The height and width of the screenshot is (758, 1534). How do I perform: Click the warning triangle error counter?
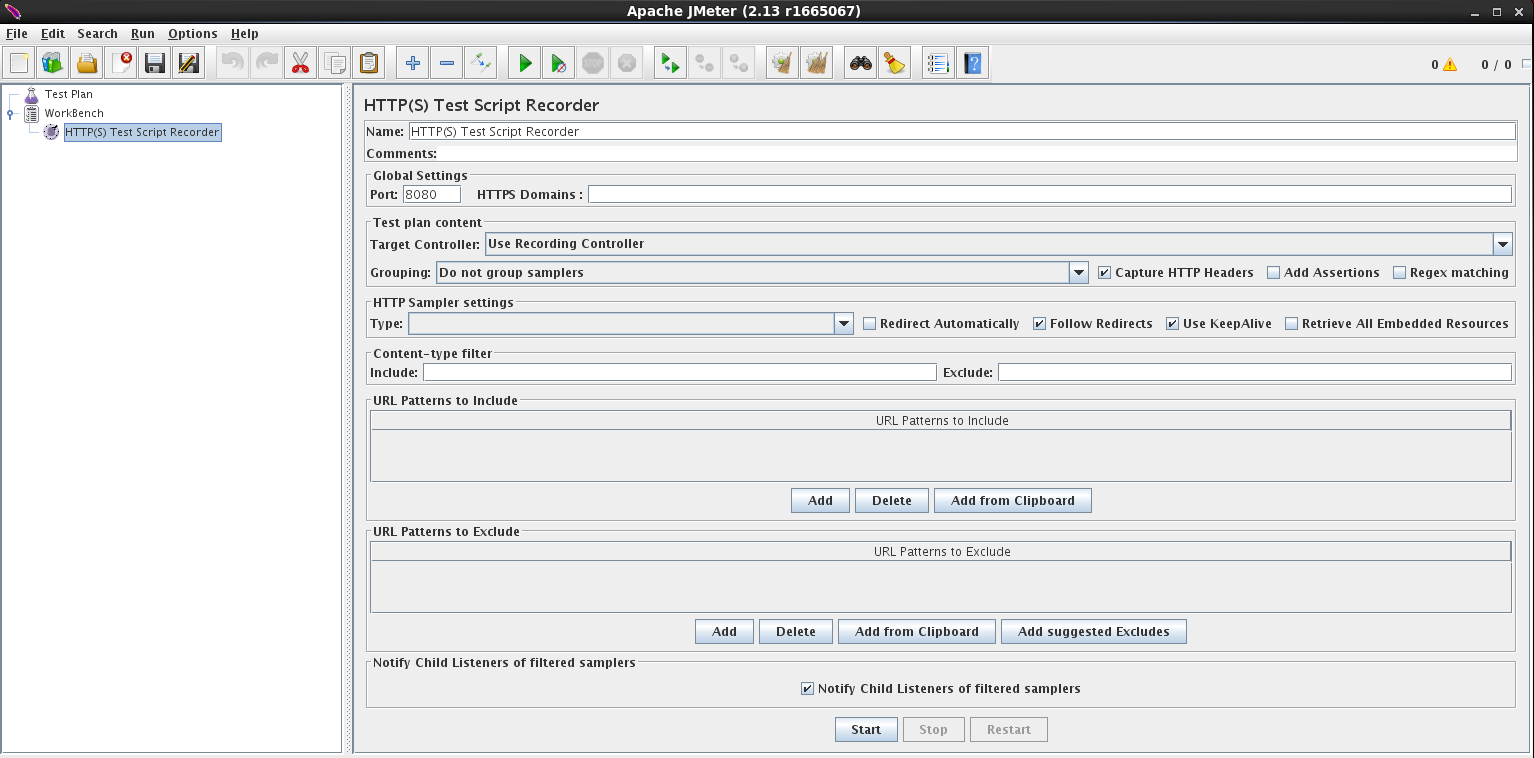(x=1450, y=64)
